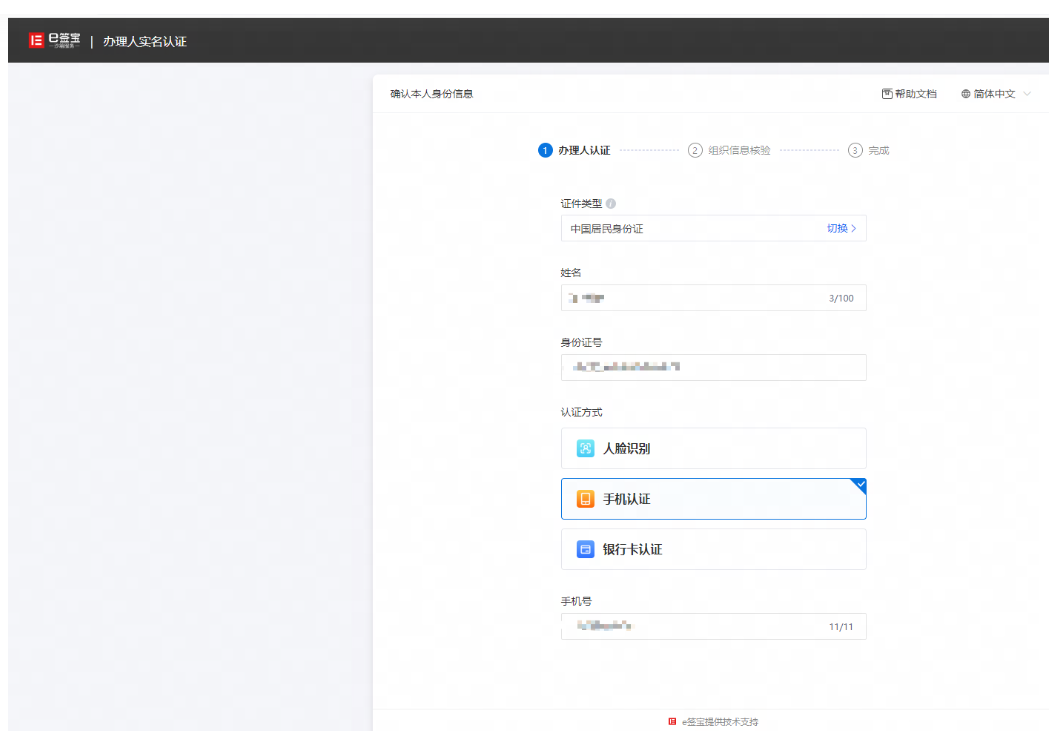Click the footer e签宝提供技术支持 text
The height and width of the screenshot is (735, 1049).
click(720, 722)
